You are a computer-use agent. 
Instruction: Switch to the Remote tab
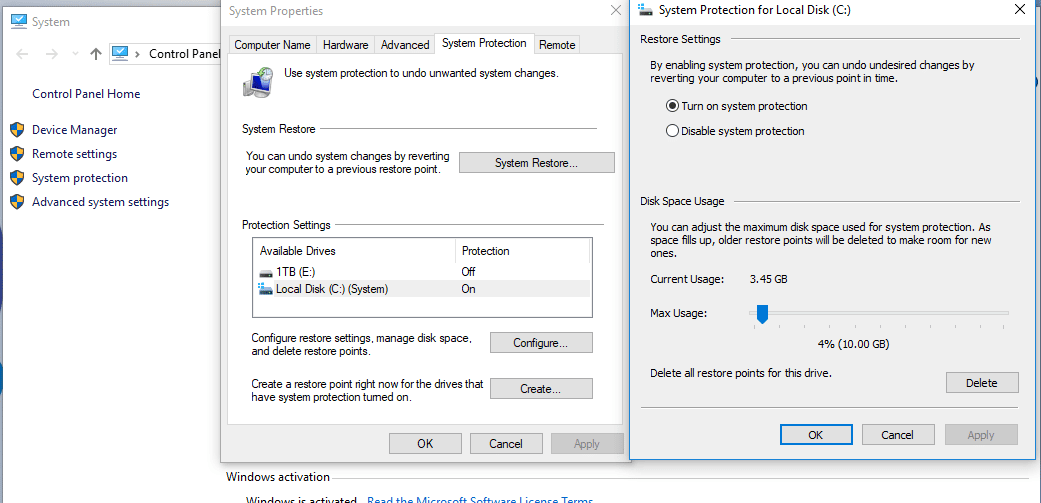click(x=557, y=45)
